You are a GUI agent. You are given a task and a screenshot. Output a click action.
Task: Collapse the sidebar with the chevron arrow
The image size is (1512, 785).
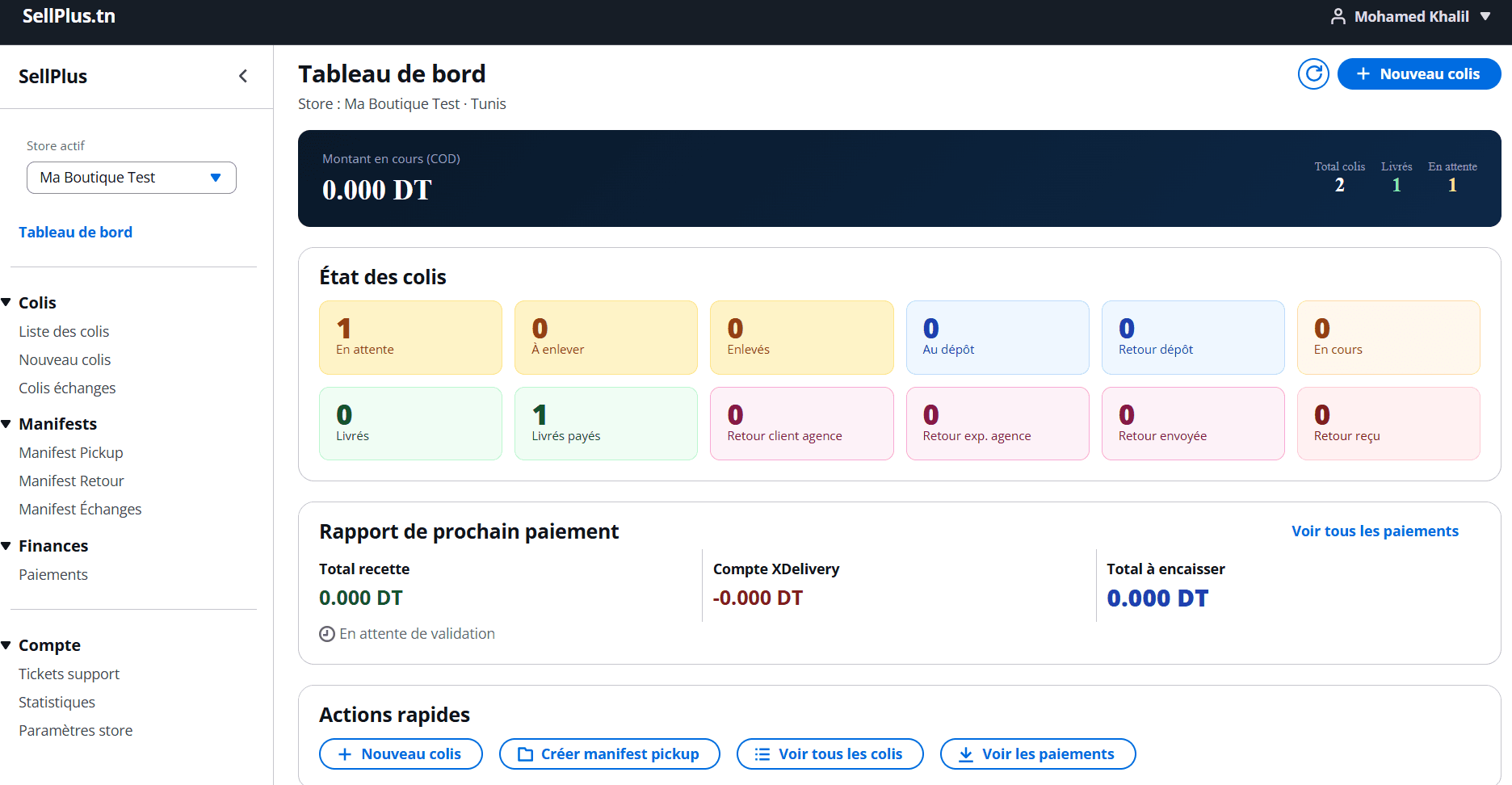click(243, 76)
